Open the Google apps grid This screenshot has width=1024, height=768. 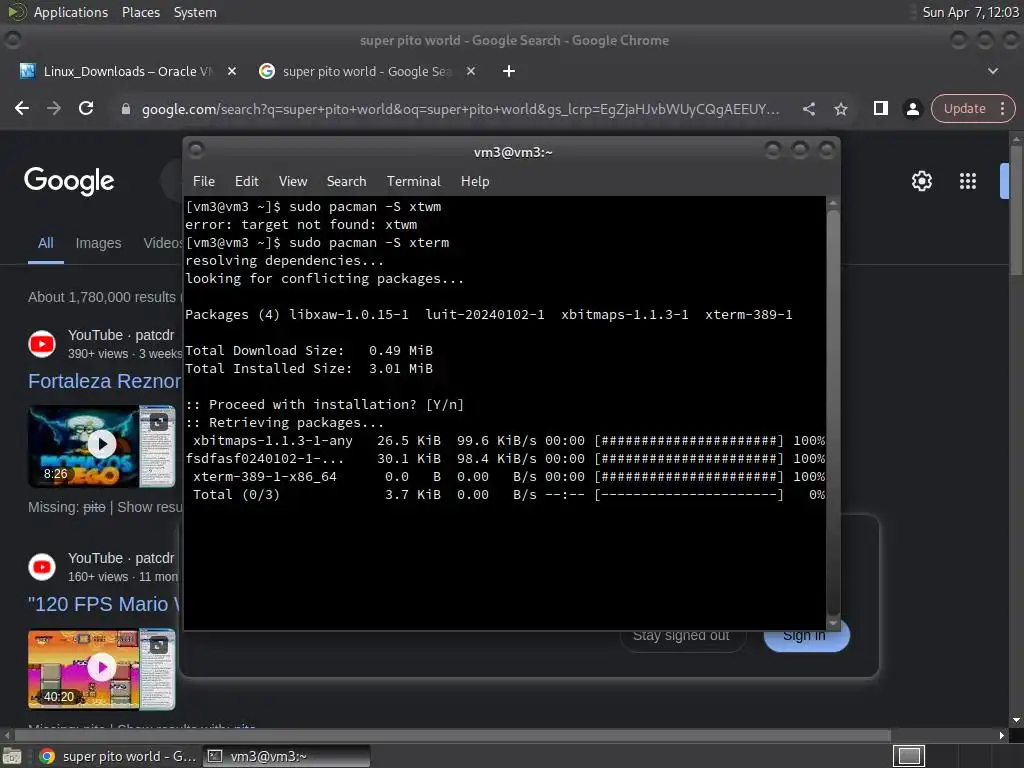(968, 181)
